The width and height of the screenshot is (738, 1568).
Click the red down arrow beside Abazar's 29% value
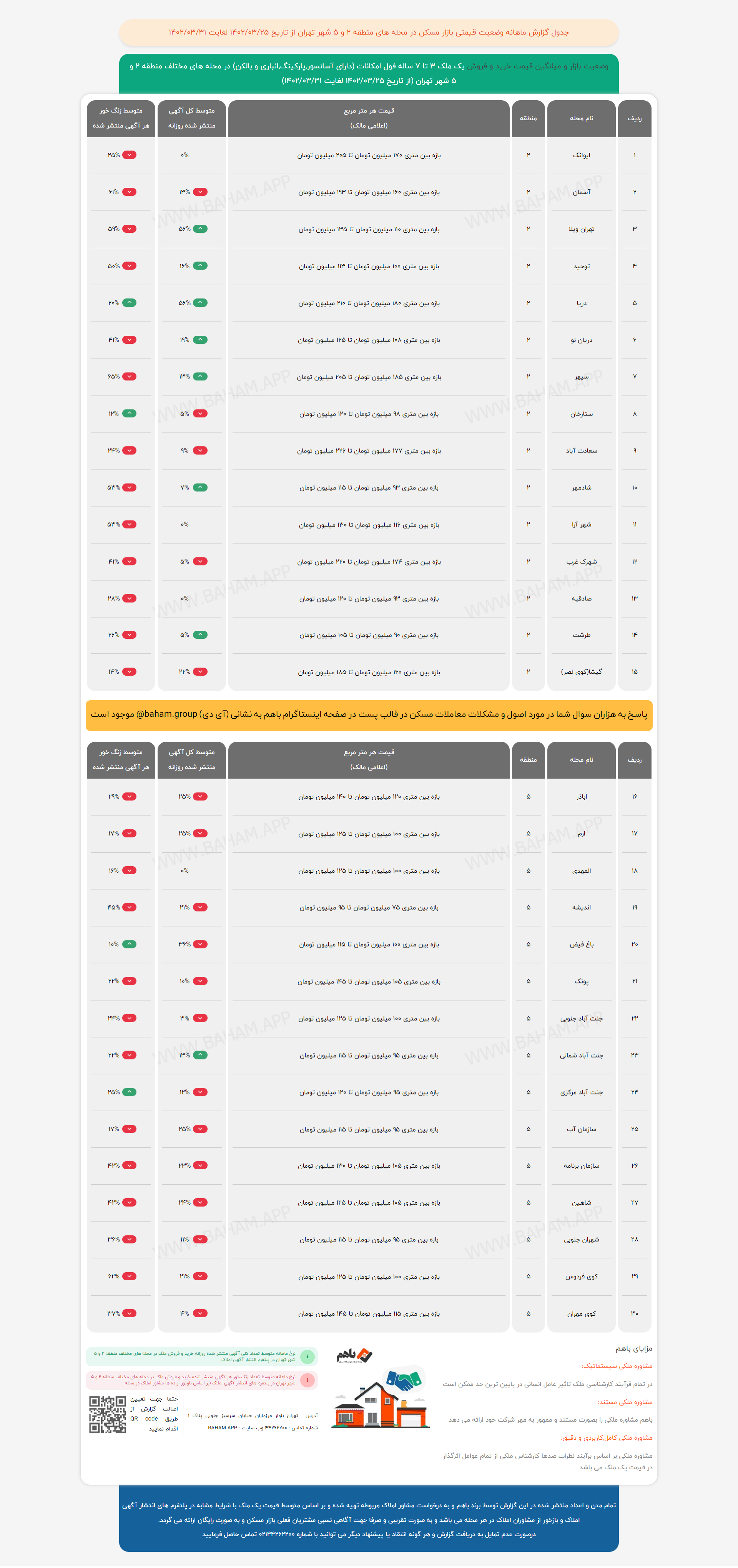point(129,796)
